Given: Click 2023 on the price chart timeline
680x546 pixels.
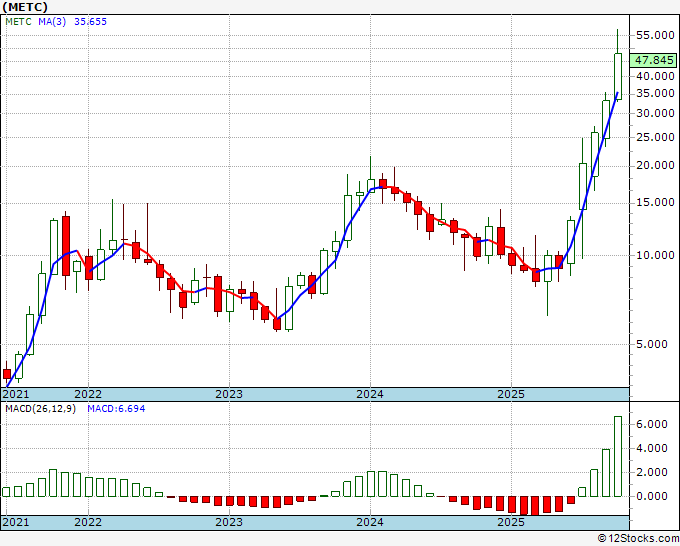Looking at the screenshot, I should (229, 394).
